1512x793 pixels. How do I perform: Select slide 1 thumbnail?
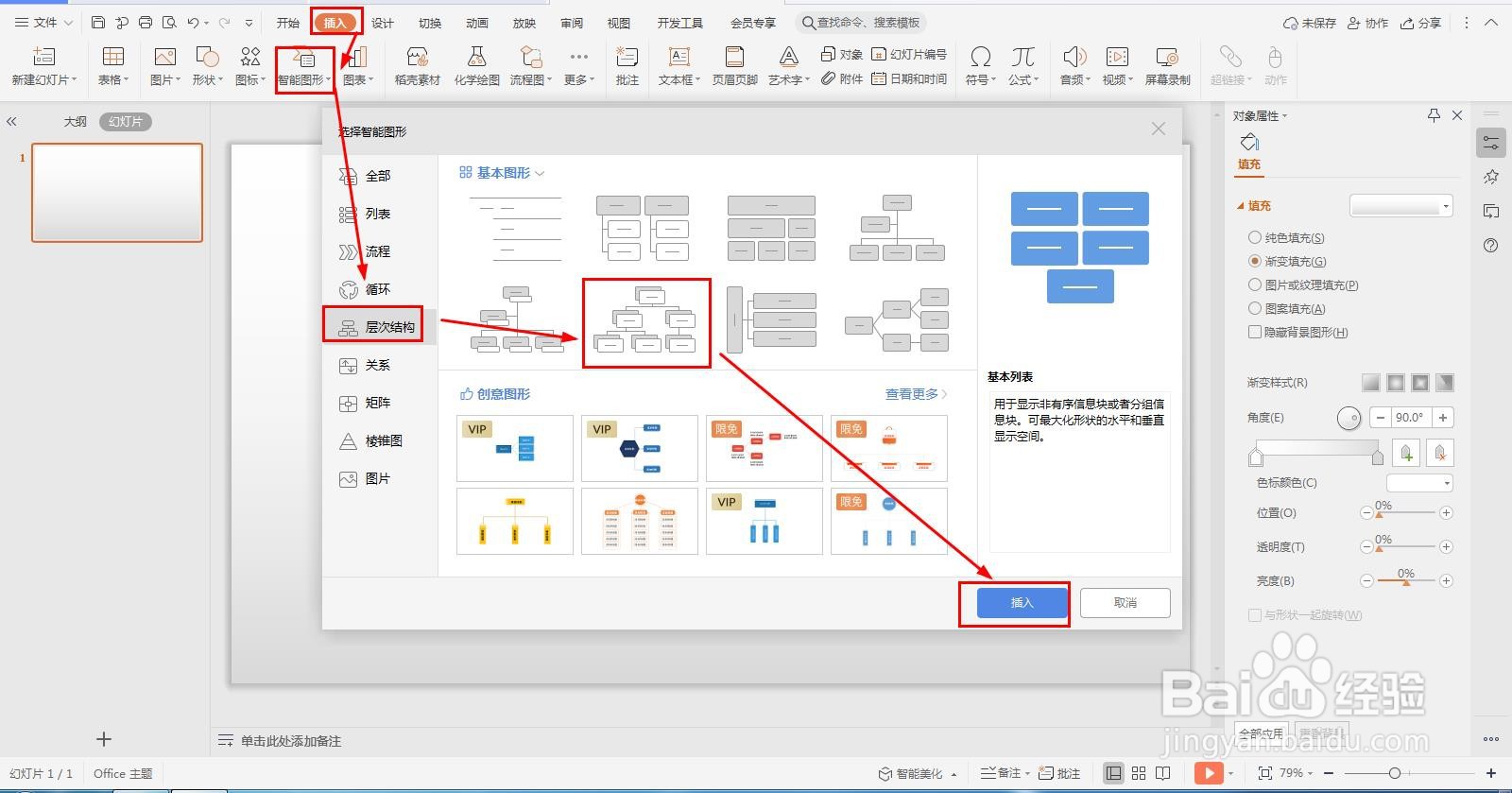pos(117,193)
